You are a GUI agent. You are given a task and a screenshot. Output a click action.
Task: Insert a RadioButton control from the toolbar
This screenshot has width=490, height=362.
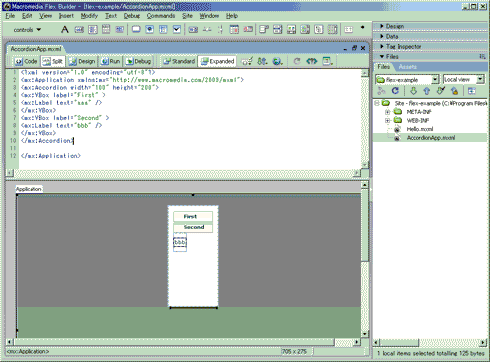pos(150,30)
